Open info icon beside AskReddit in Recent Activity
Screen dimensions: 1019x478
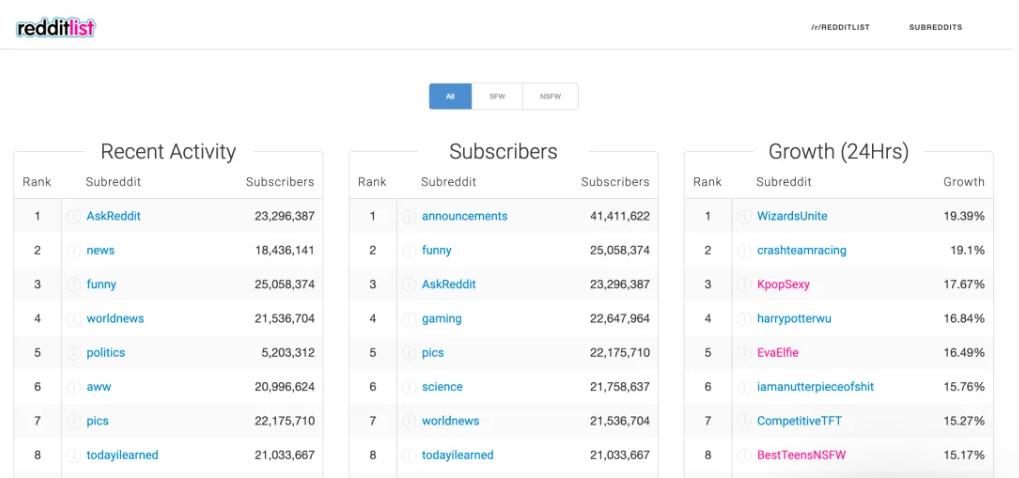[74, 216]
